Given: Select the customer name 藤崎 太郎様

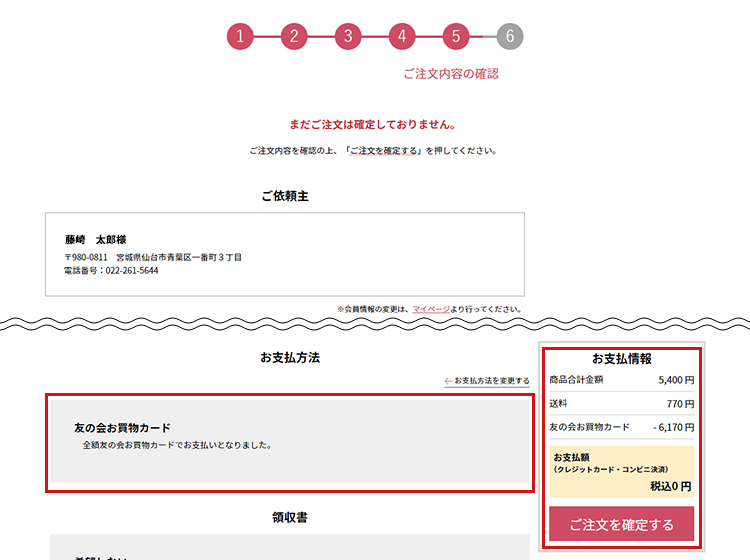Looking at the screenshot, I should [x=96, y=240].
